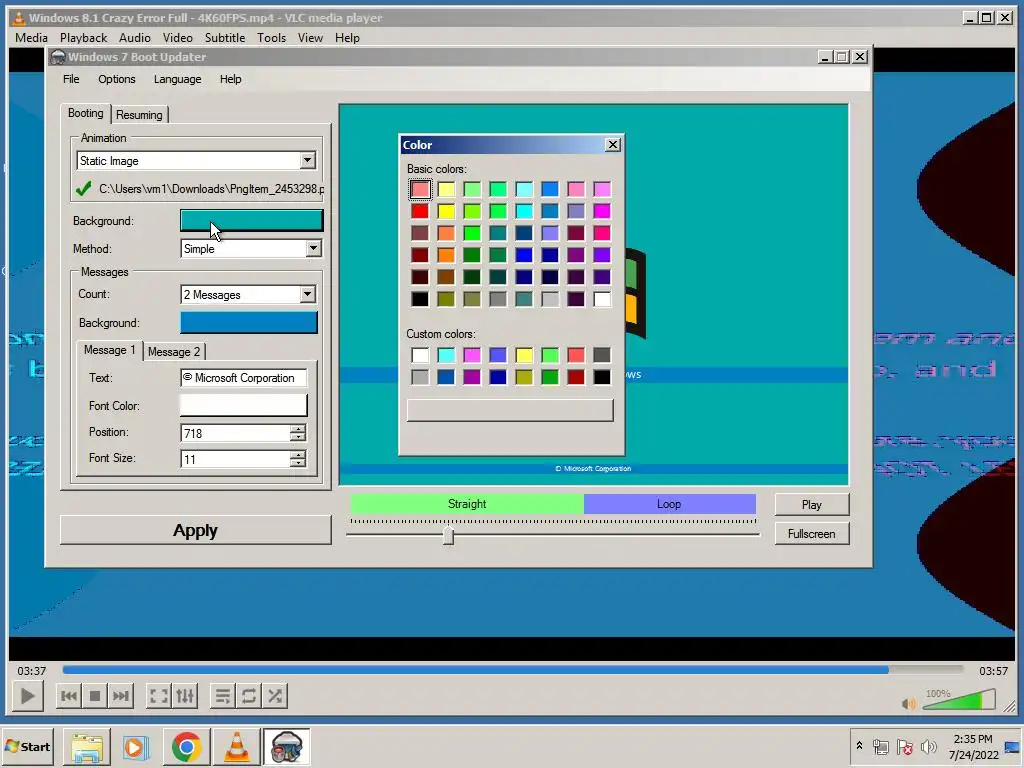Open VLC Media menu
Screen dimensions: 1024x768
(31, 38)
